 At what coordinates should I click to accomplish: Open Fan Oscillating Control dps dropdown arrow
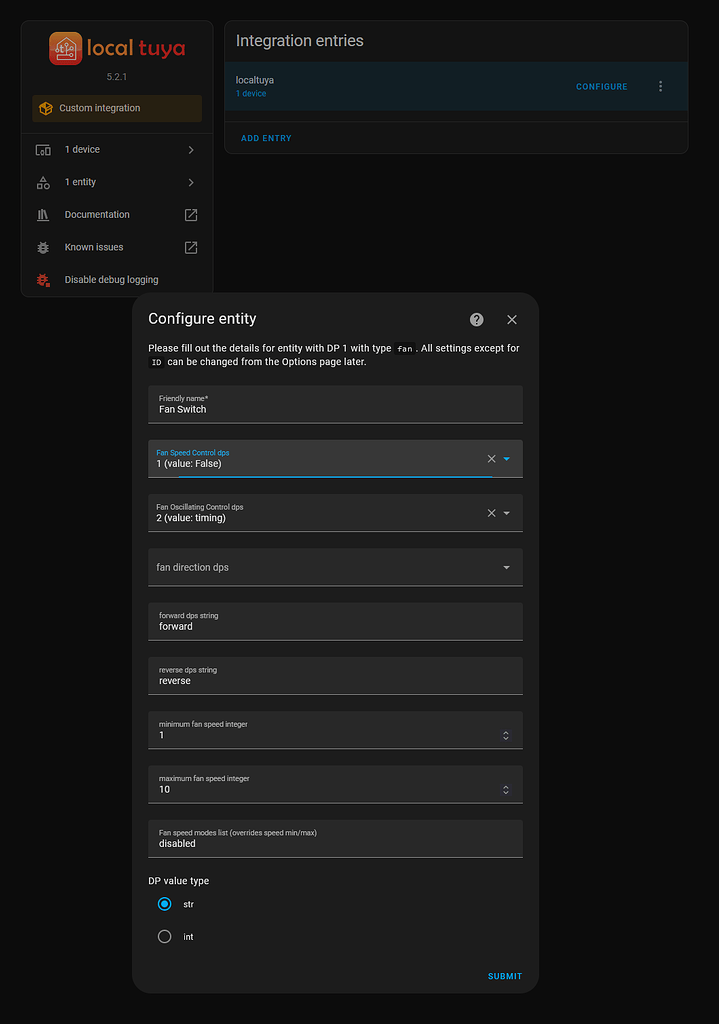[507, 513]
